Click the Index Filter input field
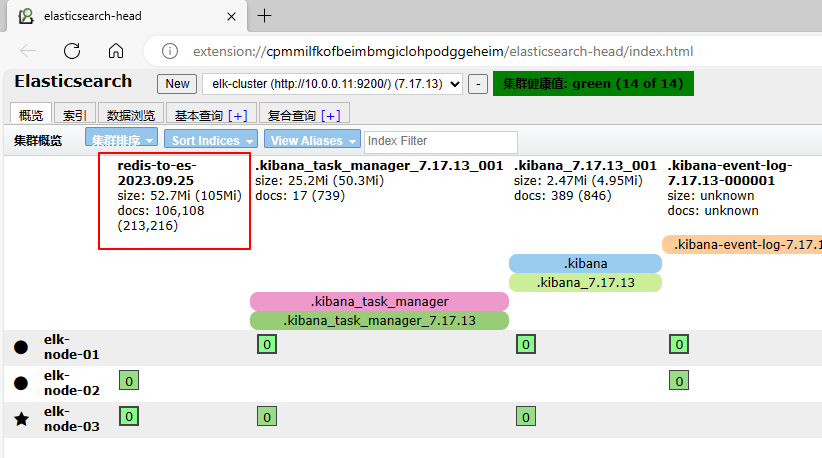The height and width of the screenshot is (458, 822). pos(441,141)
